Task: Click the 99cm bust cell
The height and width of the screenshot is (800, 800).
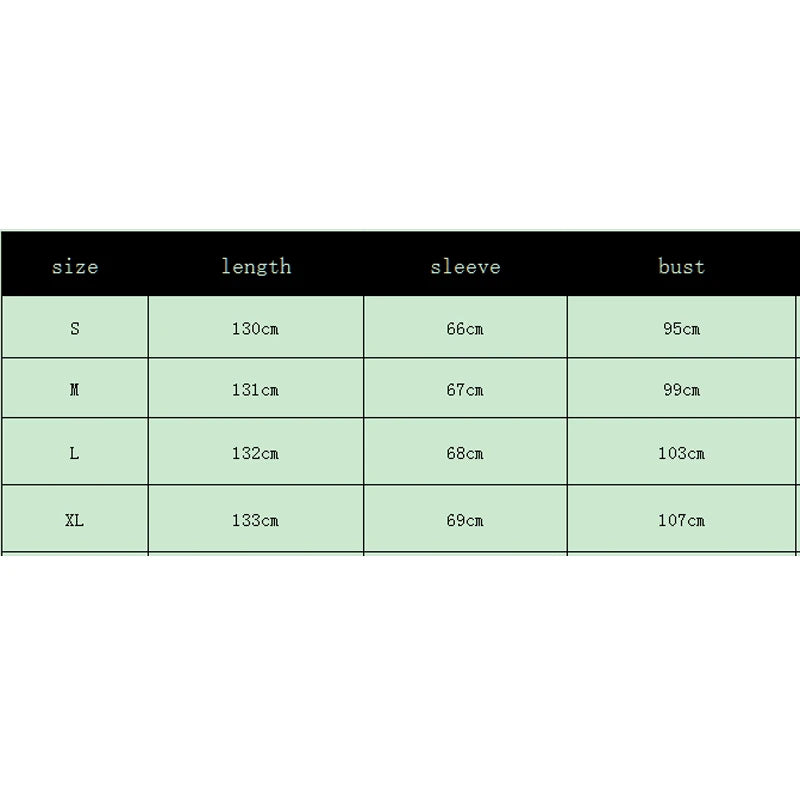Action: point(681,390)
